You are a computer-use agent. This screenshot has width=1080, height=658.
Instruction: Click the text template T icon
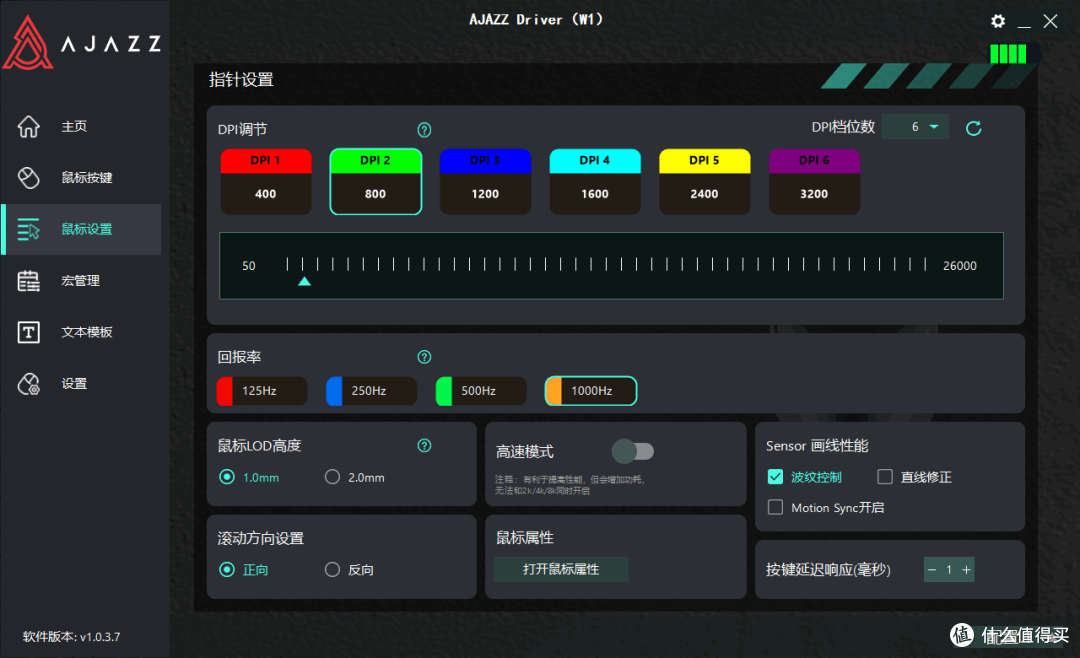coord(28,332)
